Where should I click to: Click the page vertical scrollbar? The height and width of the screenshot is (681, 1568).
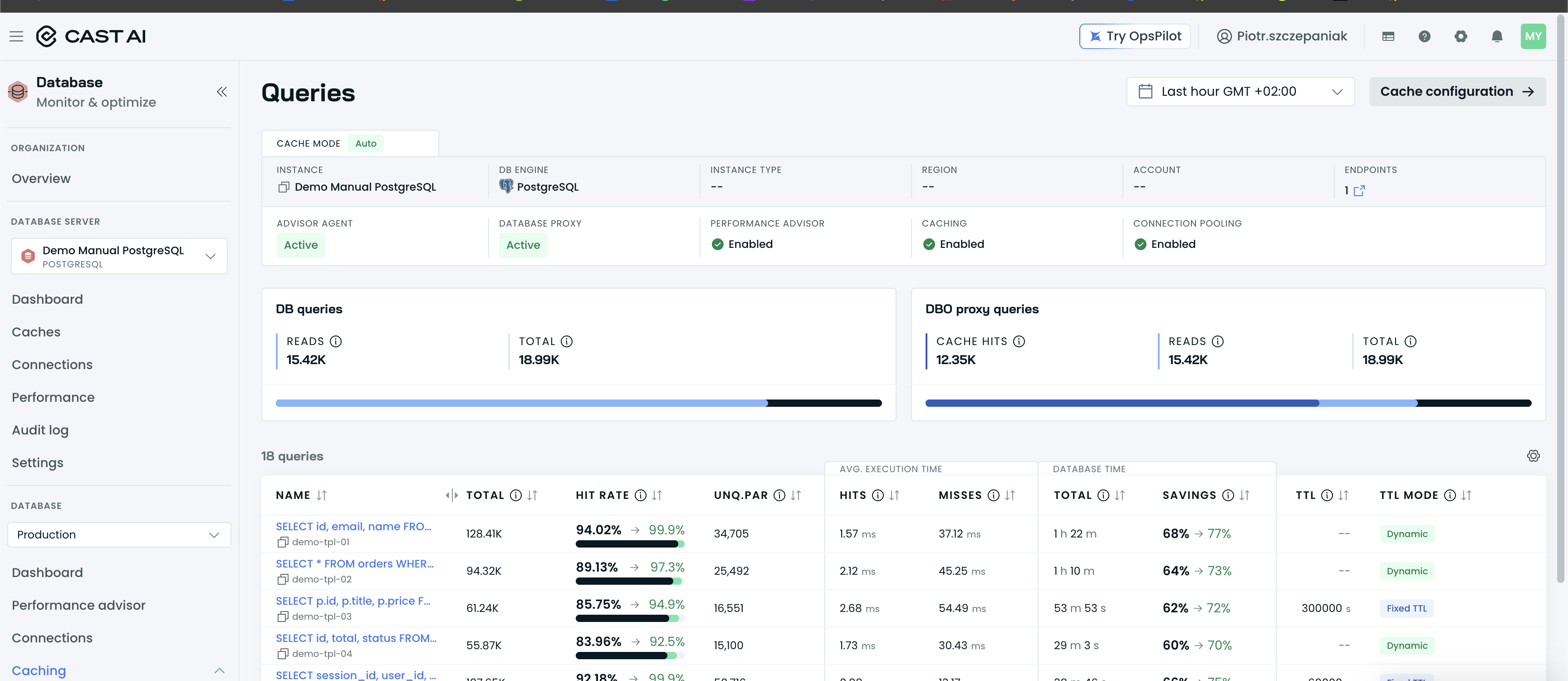pos(1561,300)
